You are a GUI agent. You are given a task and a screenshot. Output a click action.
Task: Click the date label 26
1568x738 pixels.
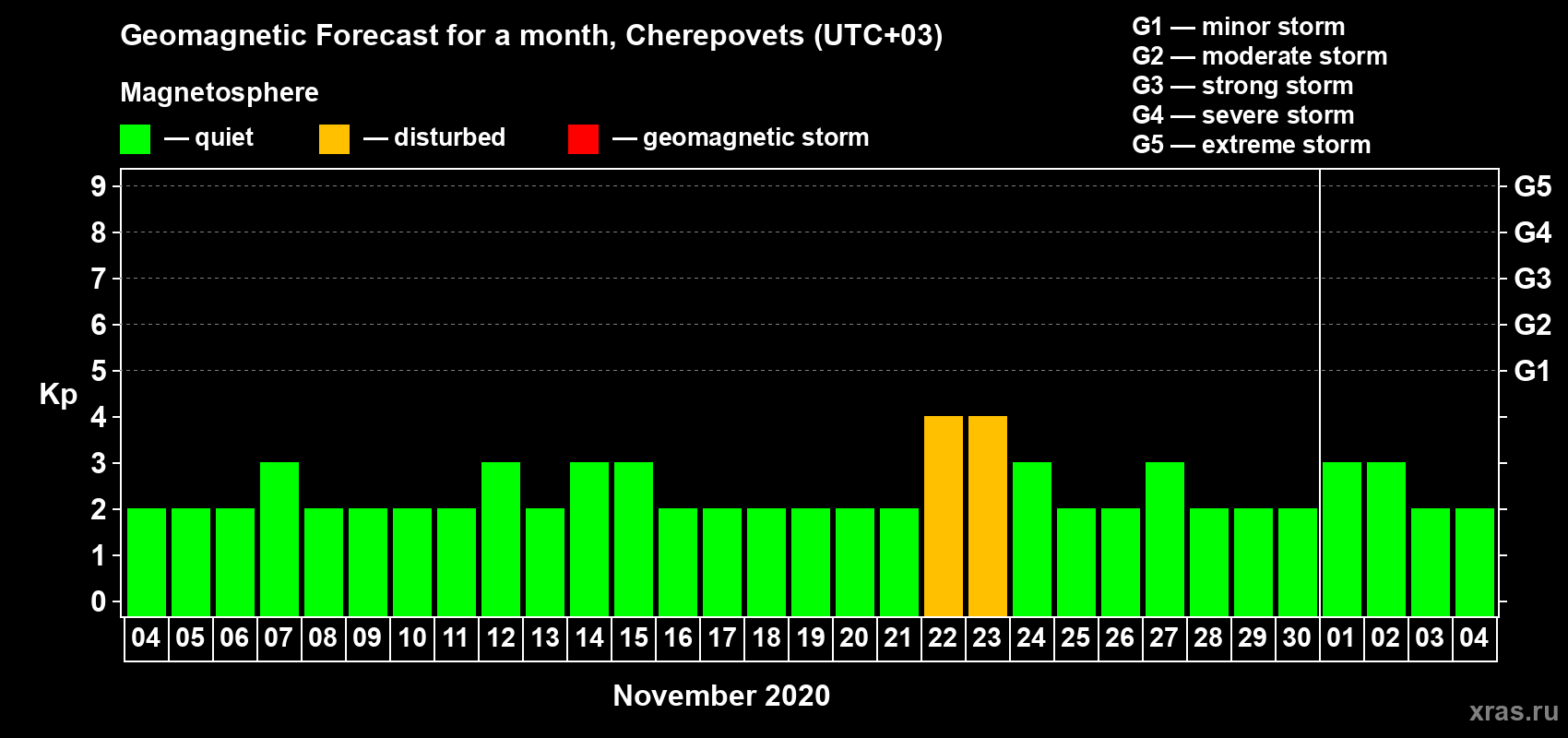coord(1120,638)
